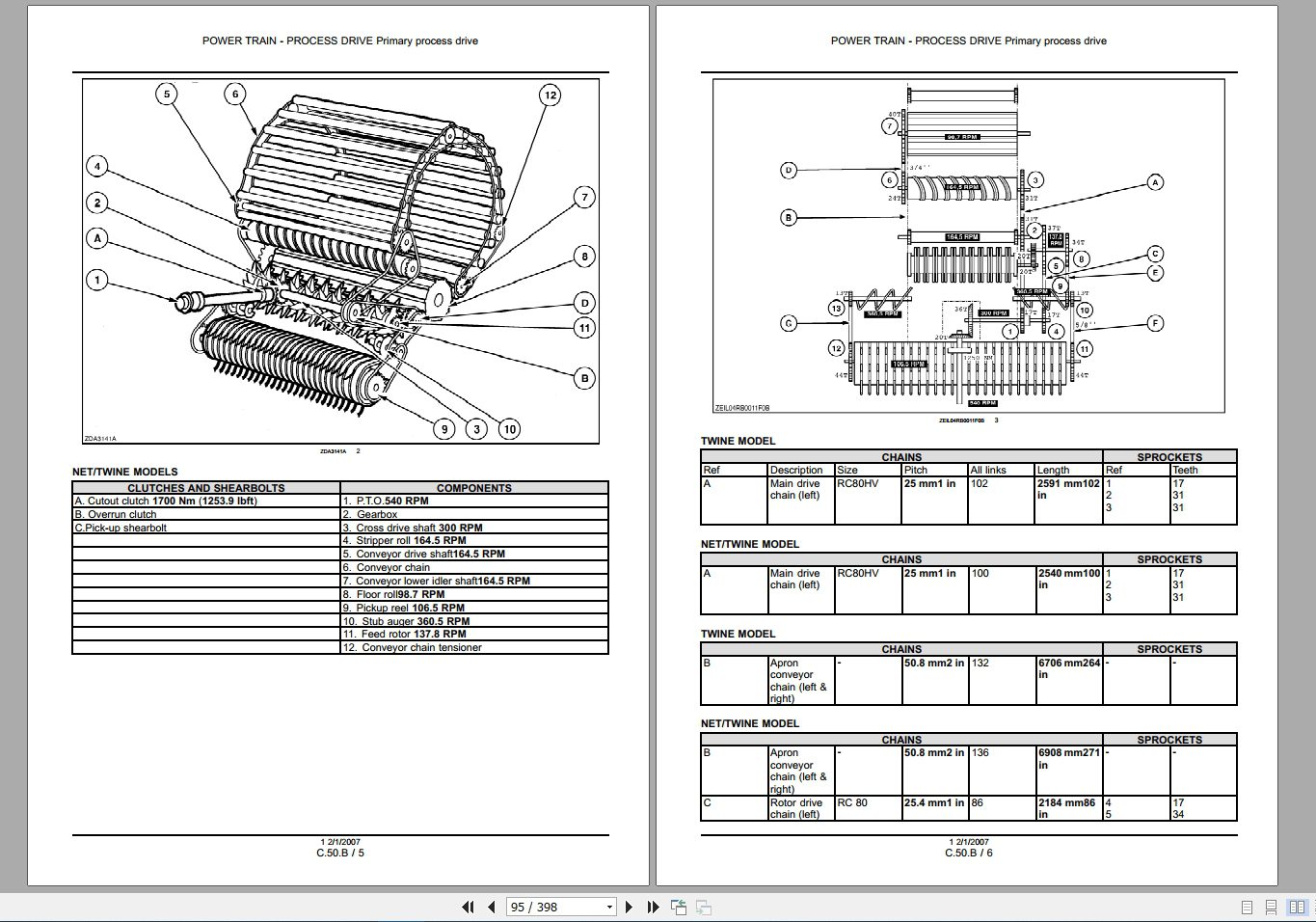Go to the first page of the document
1316x922 pixels.
click(x=469, y=907)
